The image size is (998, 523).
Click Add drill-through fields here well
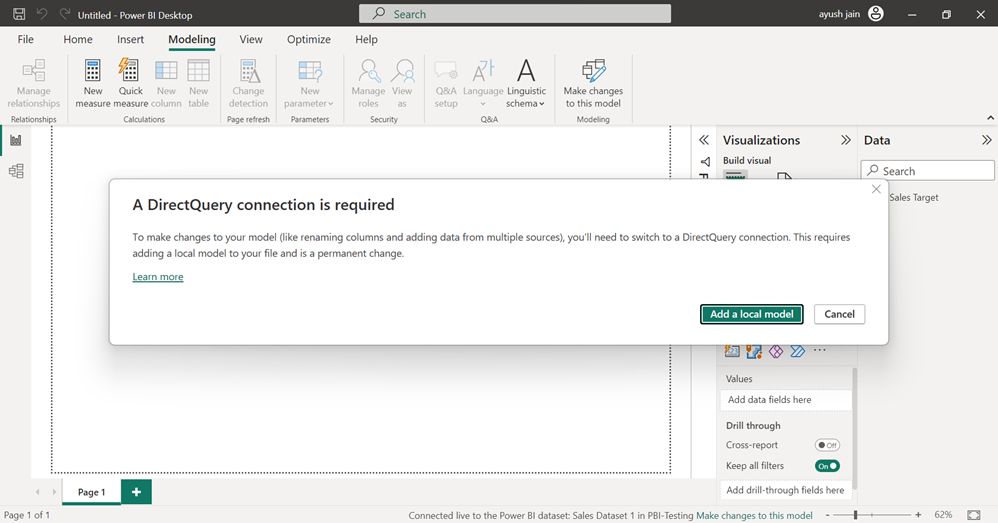click(x=786, y=490)
